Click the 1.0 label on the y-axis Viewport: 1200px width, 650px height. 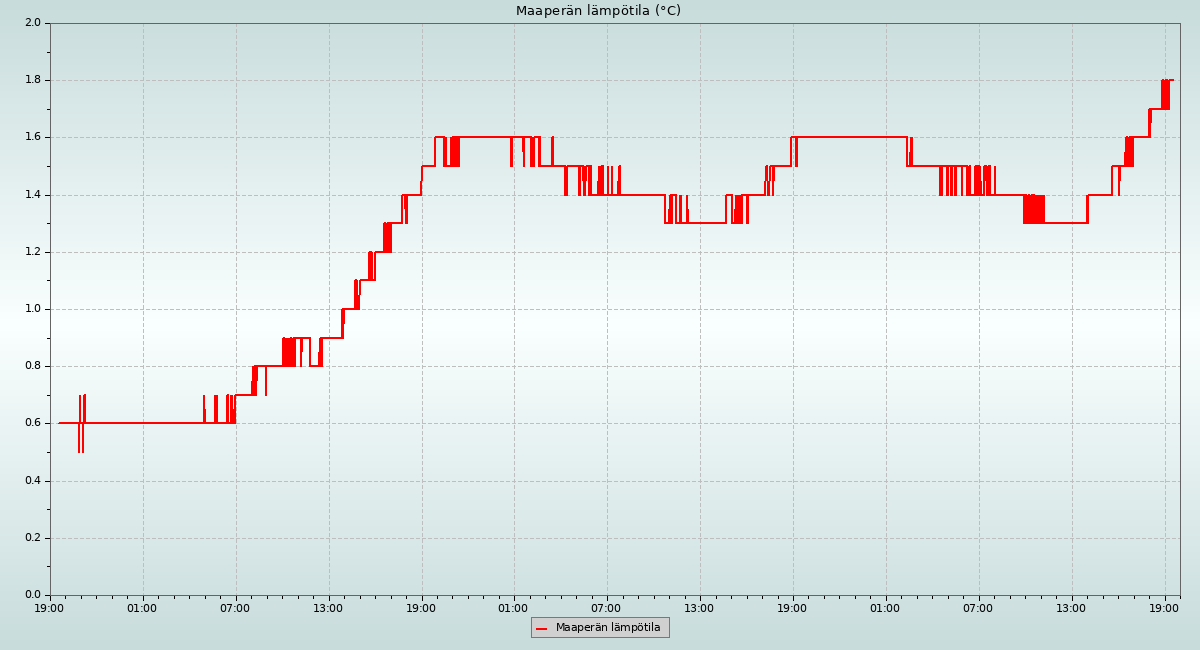coord(32,309)
